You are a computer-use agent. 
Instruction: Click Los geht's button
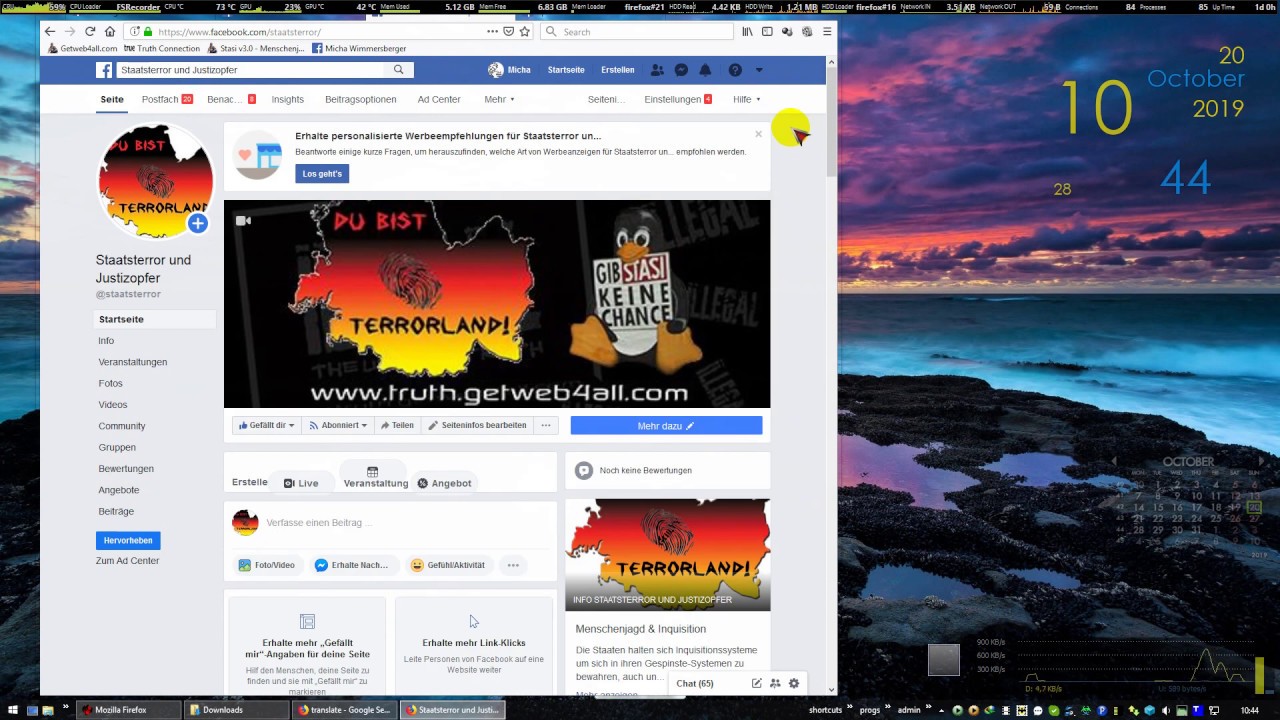[322, 174]
